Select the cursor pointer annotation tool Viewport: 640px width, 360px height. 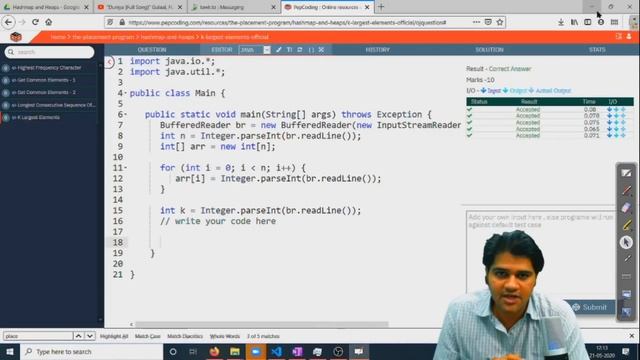coord(626,242)
